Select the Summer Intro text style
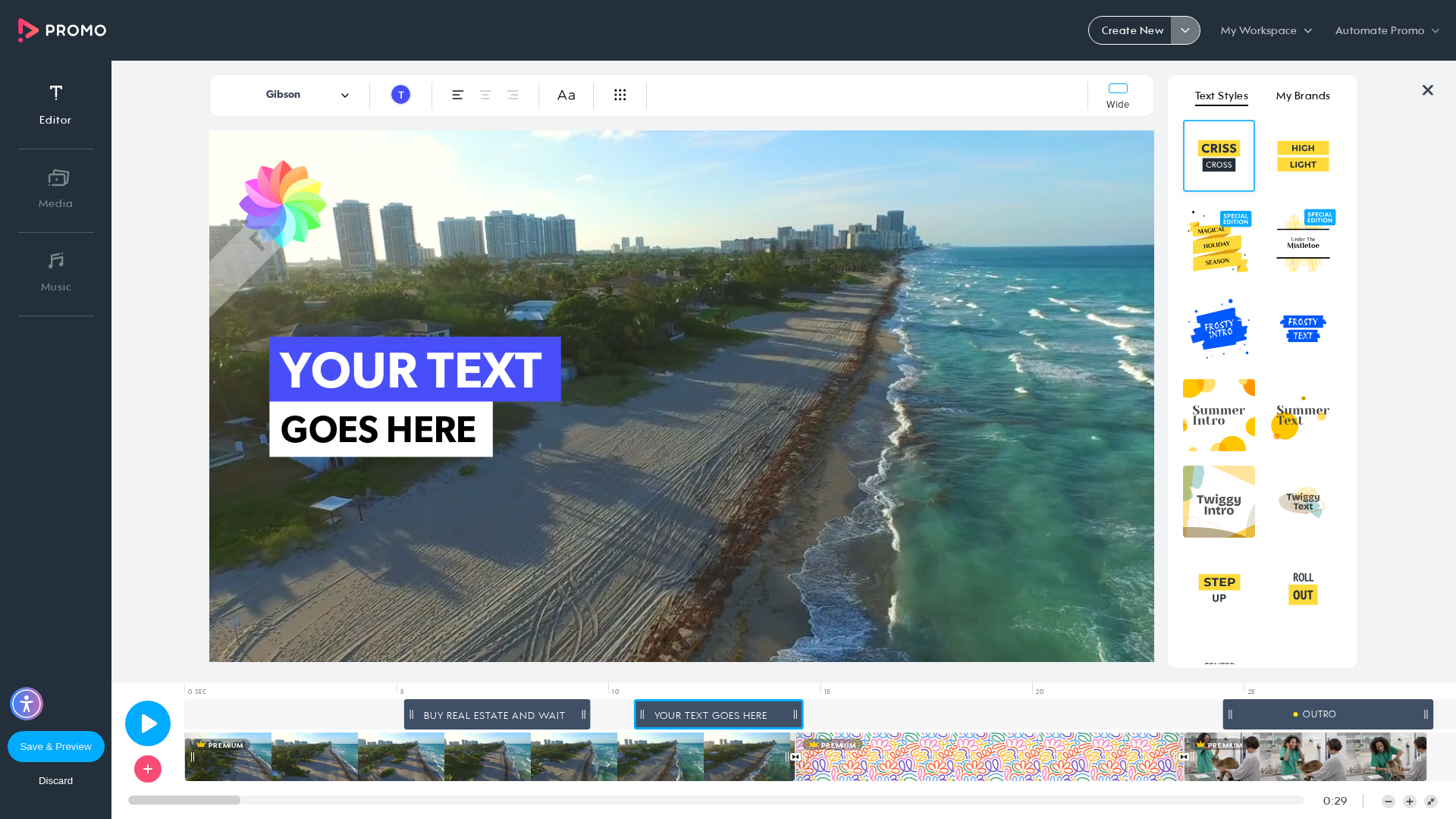 point(1219,416)
